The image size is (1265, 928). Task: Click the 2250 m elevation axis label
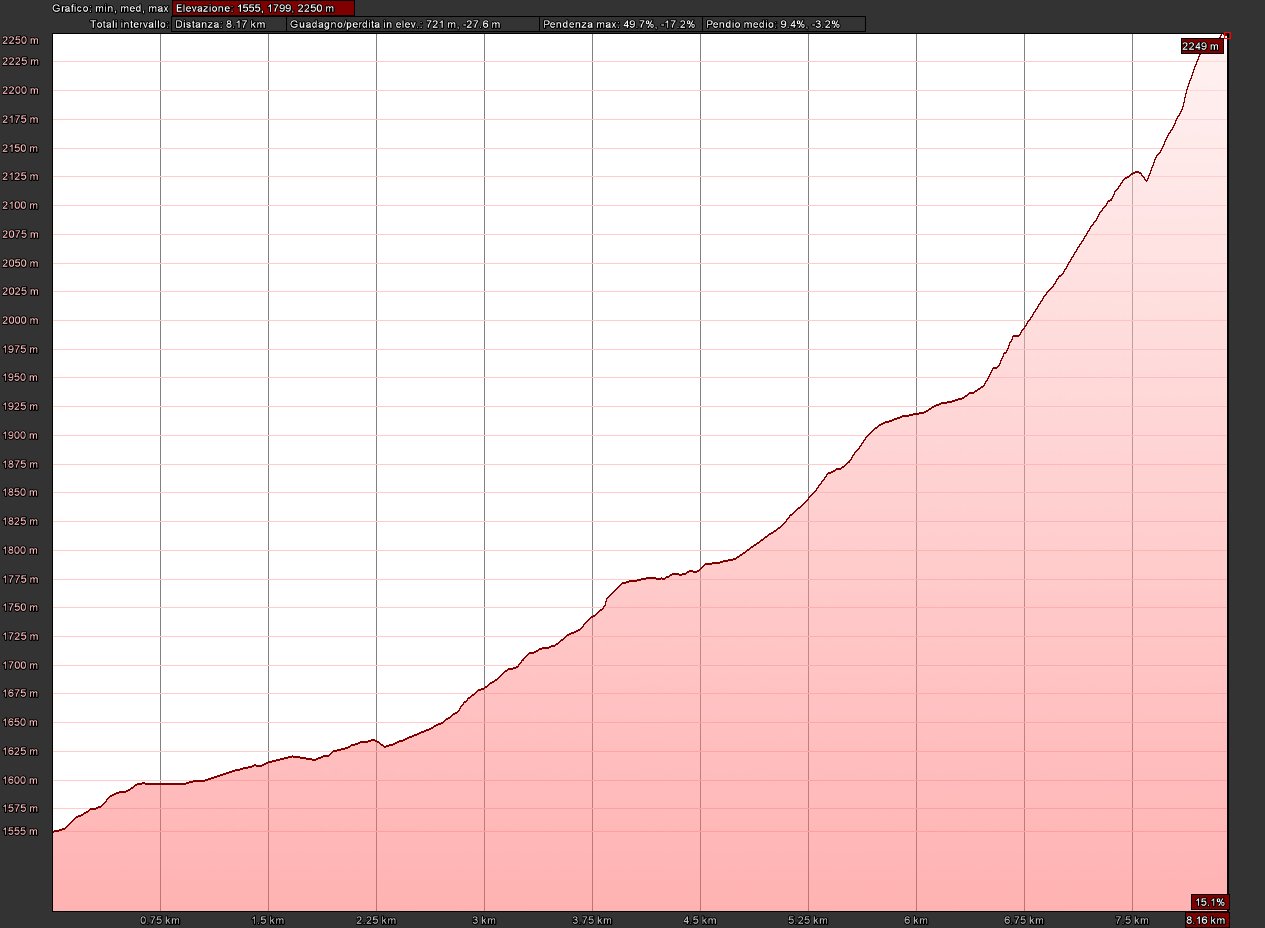[20, 40]
